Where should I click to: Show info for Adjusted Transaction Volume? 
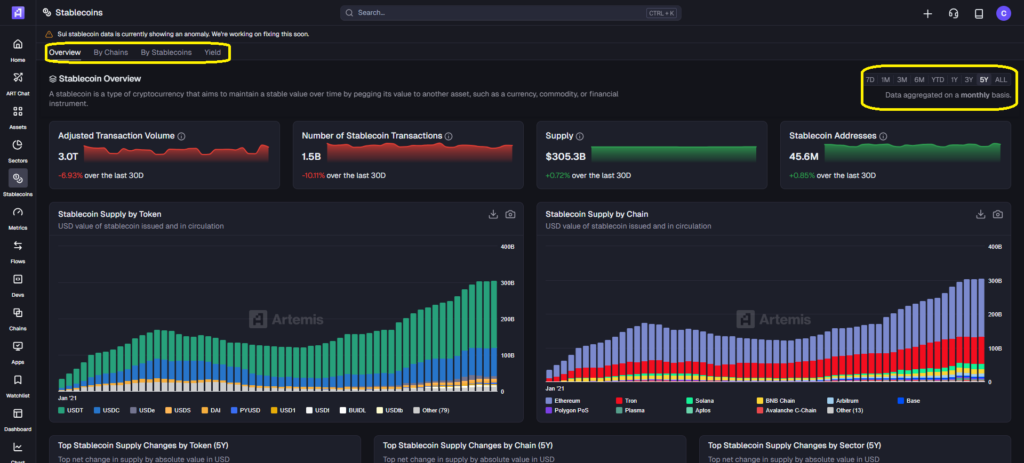[181, 135]
